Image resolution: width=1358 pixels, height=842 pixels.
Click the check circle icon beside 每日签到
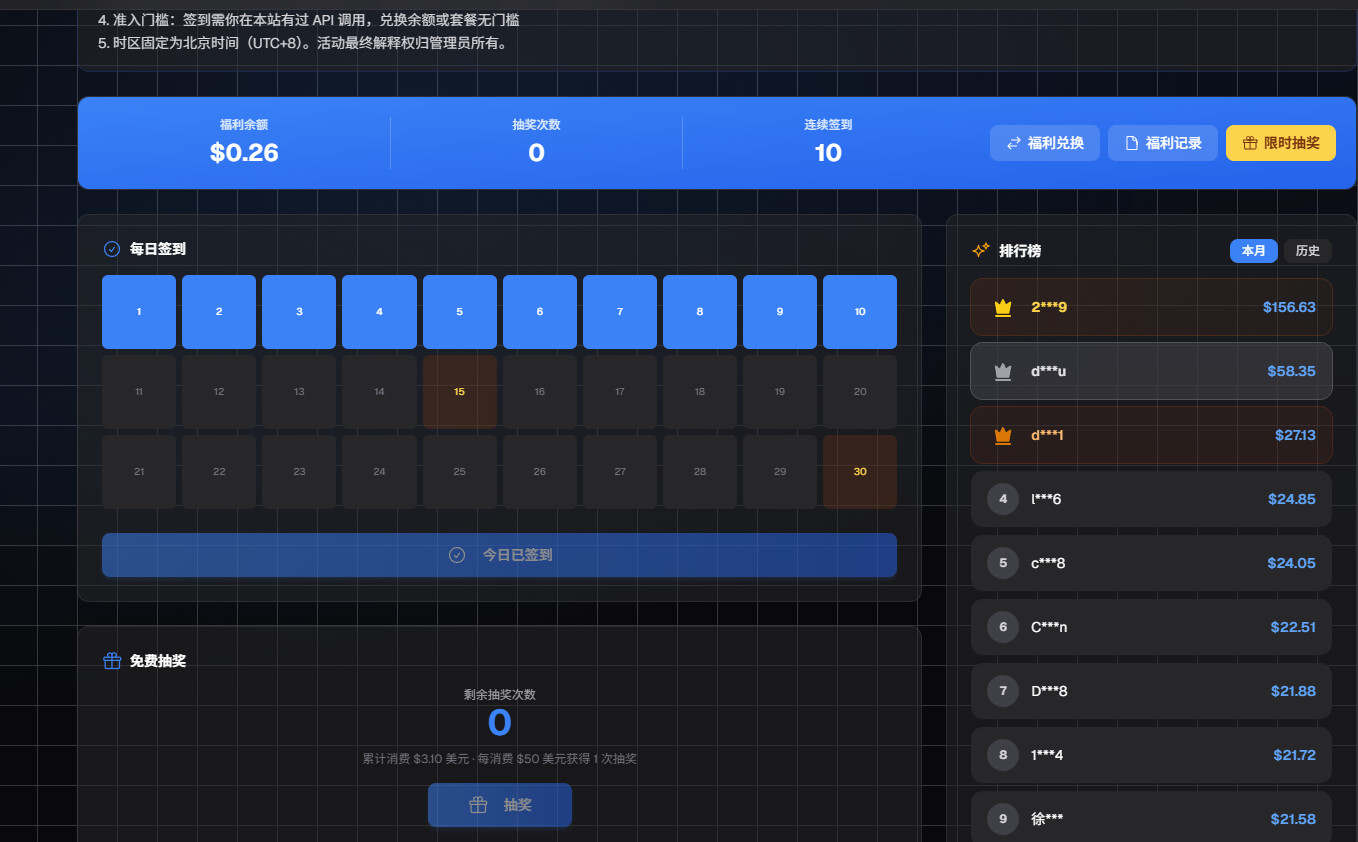click(x=112, y=249)
